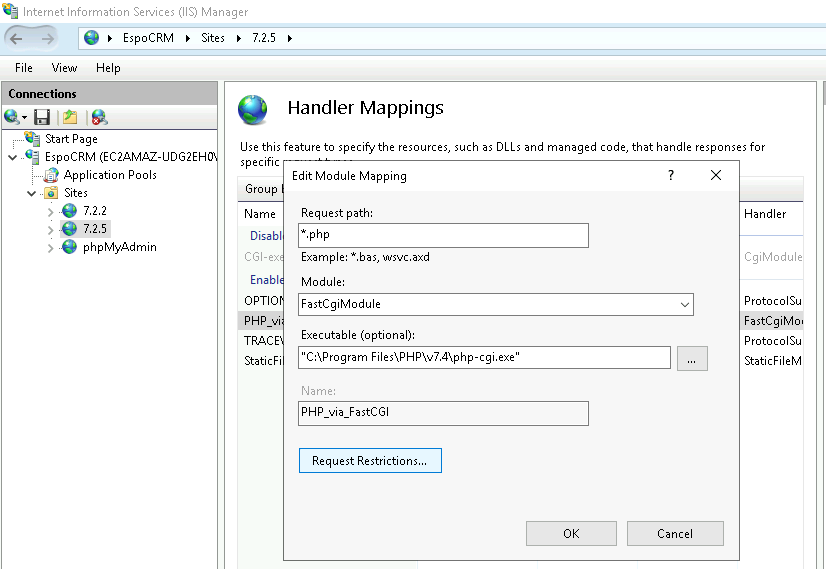Click the Start Page tree icon
This screenshot has width=826, height=569.
coord(33,139)
